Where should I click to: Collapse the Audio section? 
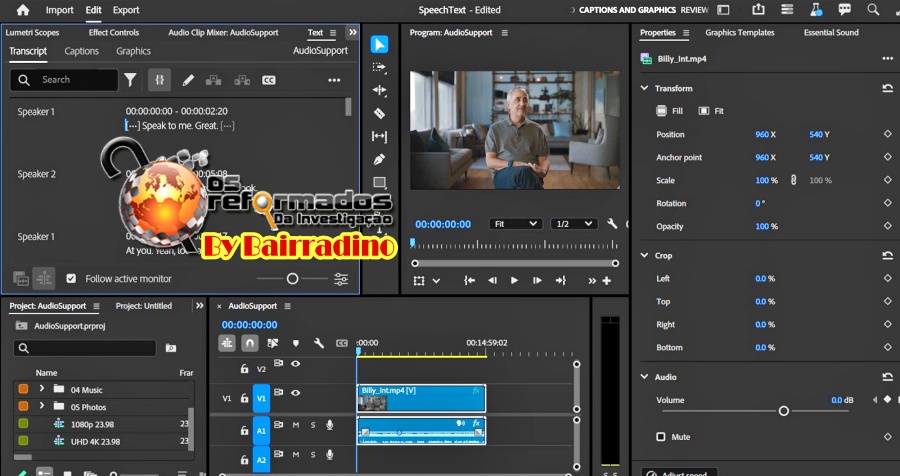tap(644, 377)
